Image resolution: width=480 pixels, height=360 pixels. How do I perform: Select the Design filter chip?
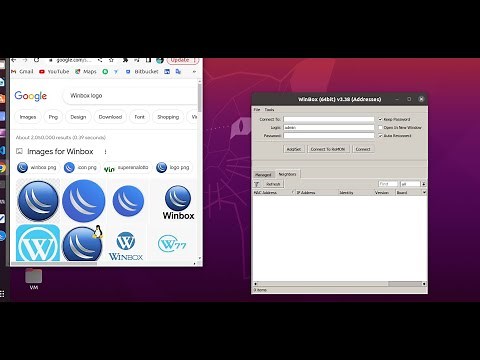point(78,117)
